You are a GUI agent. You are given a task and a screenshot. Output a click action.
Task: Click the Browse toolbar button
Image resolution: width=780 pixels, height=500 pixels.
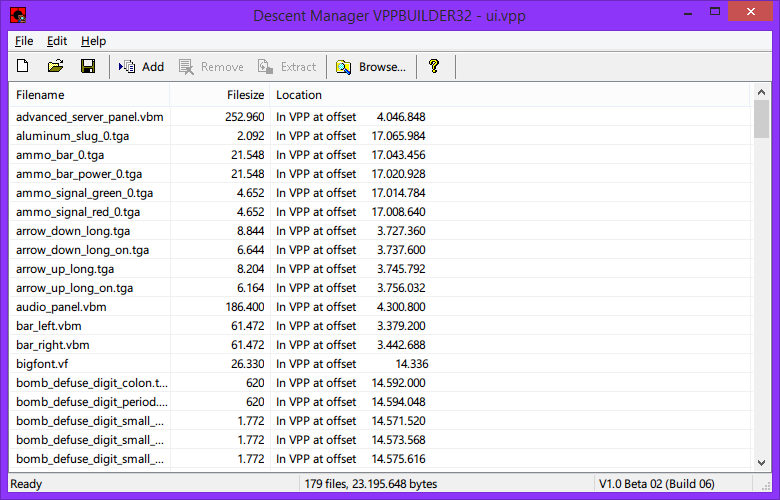pyautogui.click(x=371, y=67)
